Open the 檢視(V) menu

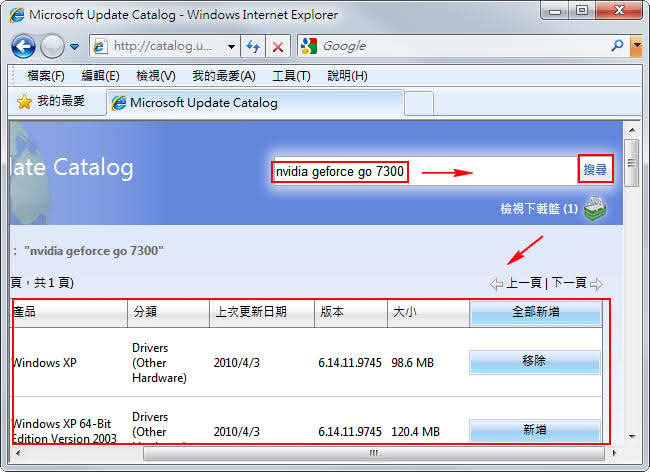(156, 76)
